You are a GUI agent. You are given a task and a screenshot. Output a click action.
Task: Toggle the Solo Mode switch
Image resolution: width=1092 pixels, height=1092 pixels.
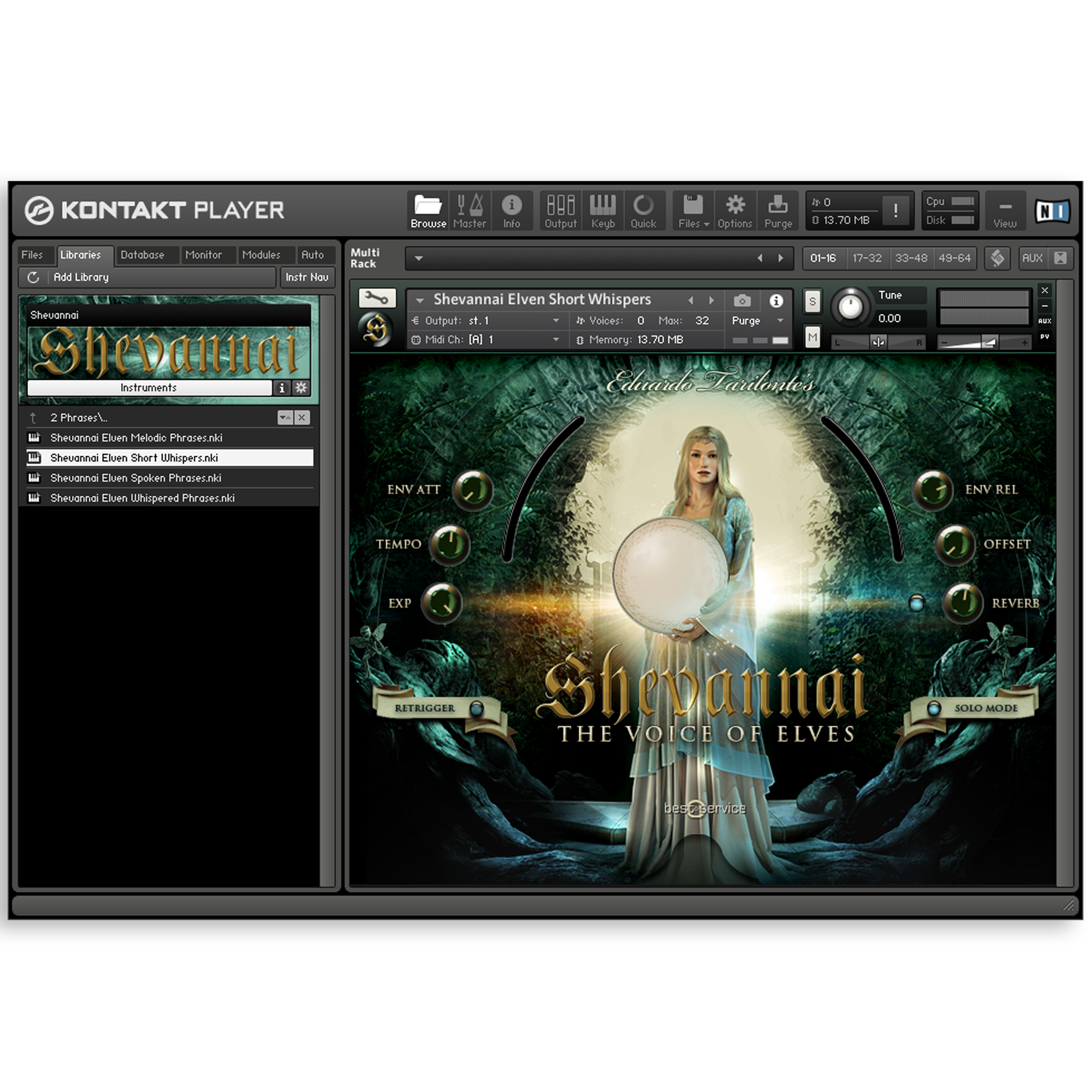pyautogui.click(x=934, y=708)
